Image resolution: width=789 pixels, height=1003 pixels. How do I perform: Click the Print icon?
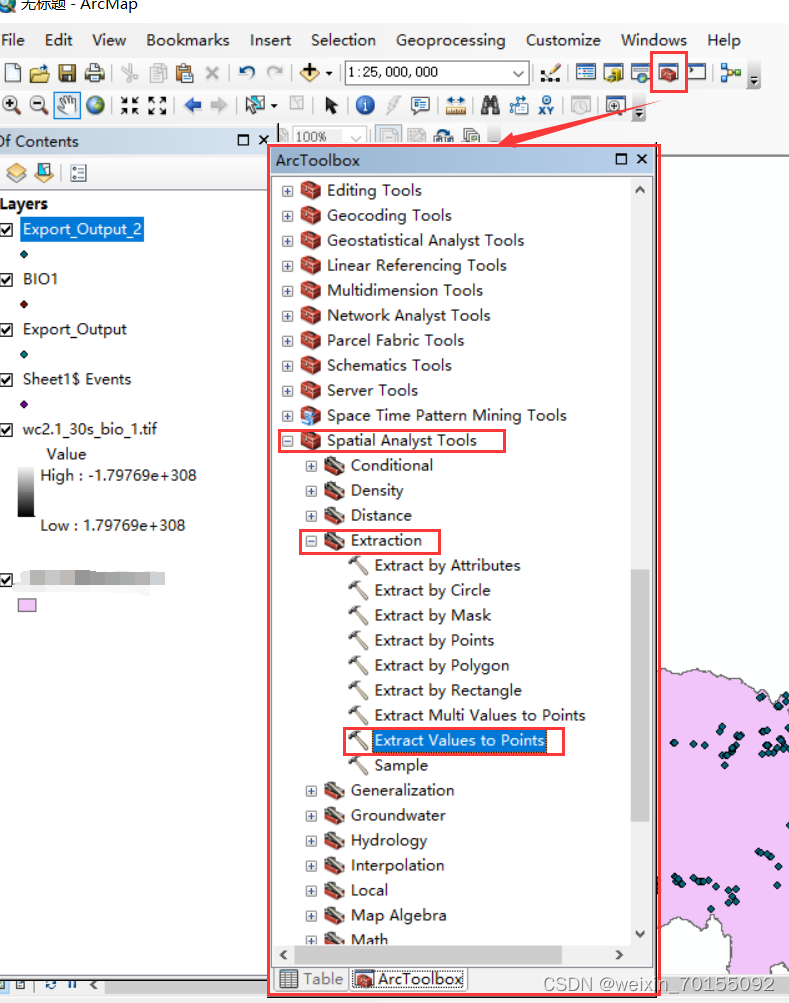click(95, 73)
